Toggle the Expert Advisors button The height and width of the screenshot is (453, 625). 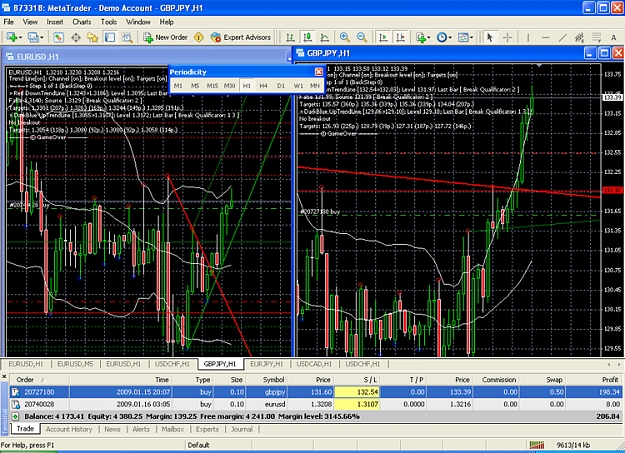point(241,37)
